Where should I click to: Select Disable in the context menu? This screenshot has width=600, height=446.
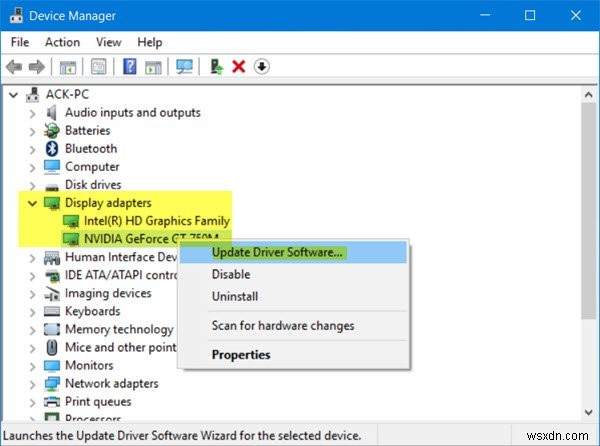[x=231, y=274]
